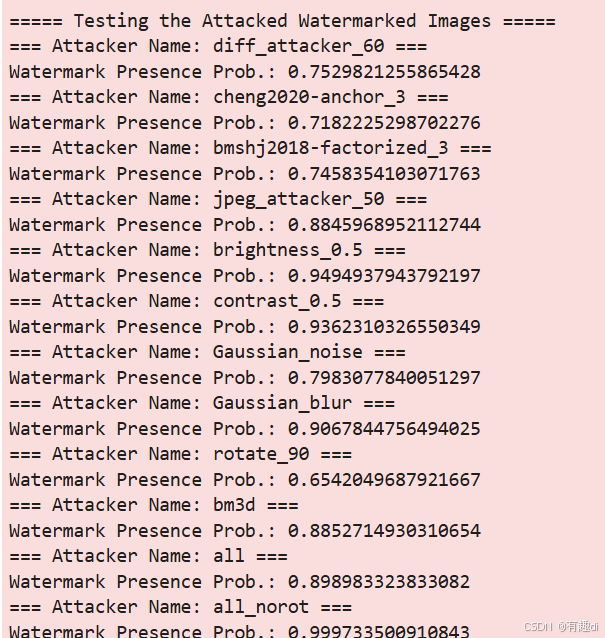Click the all_norot attacker name

coord(261,607)
